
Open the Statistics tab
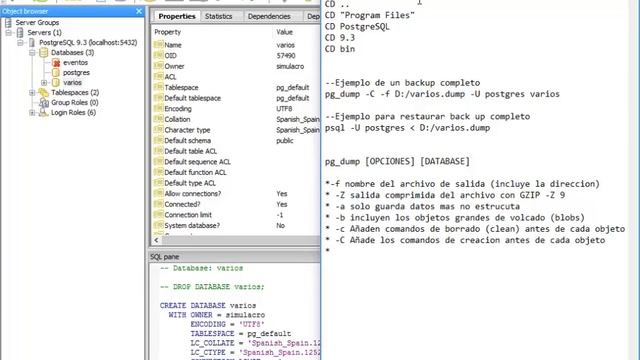[x=218, y=16]
